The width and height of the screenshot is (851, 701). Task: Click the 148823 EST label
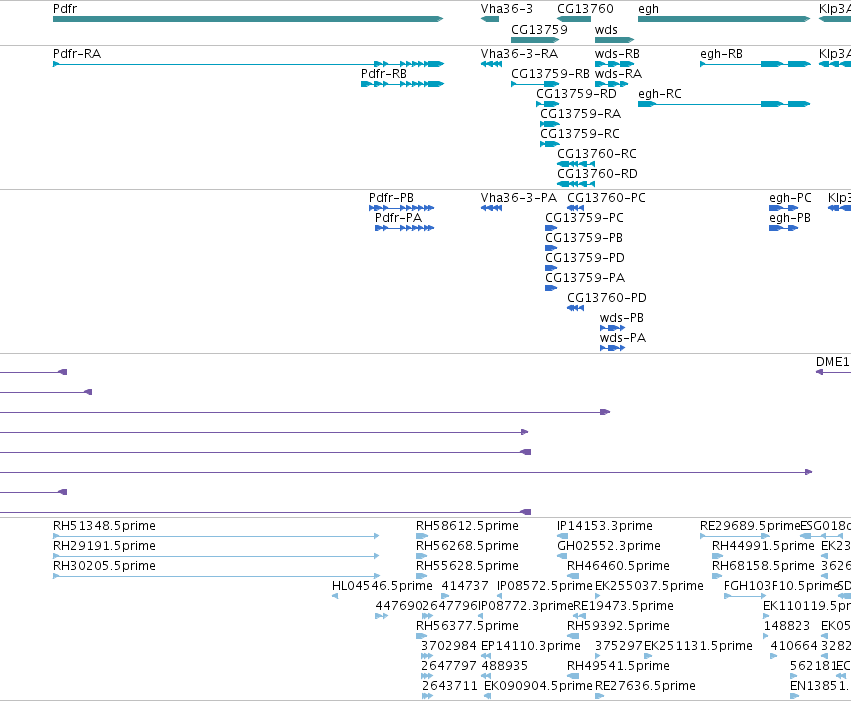(x=786, y=627)
